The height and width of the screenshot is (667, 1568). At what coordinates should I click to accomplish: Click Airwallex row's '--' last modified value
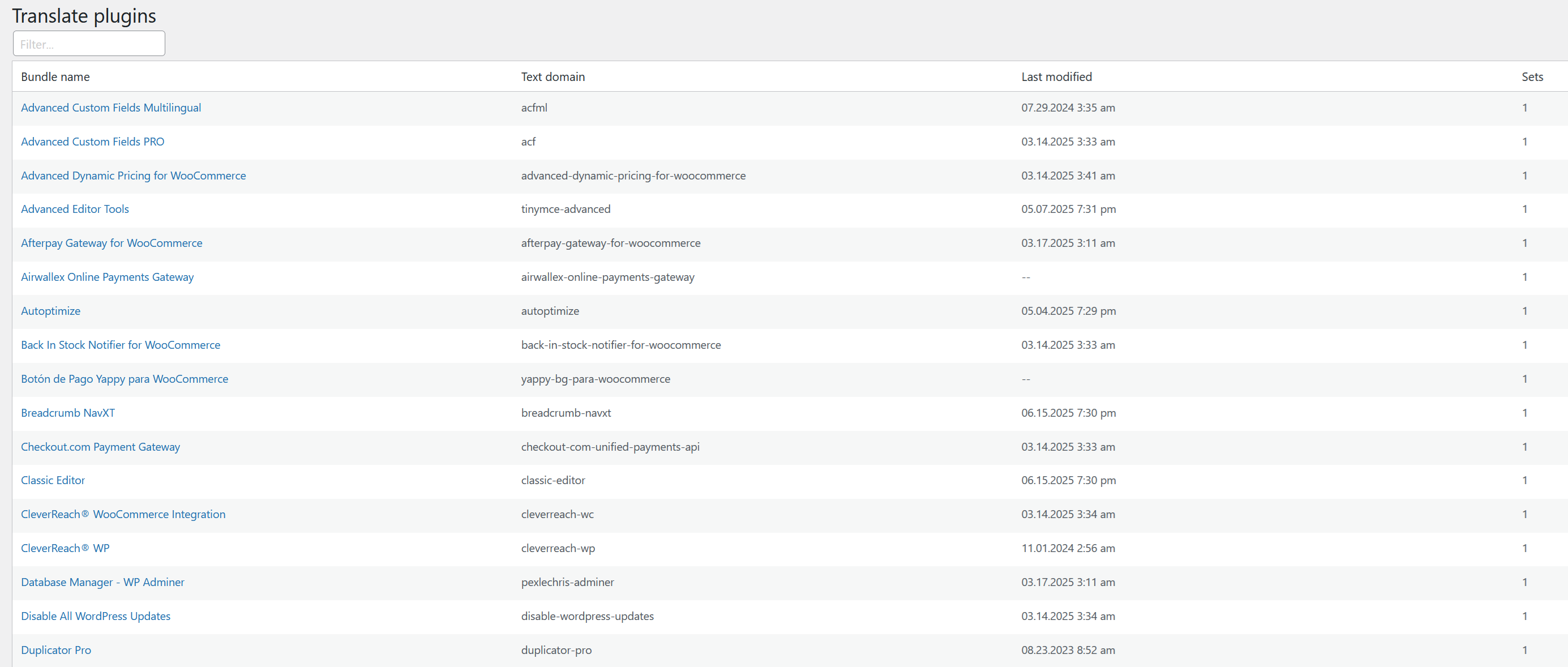[1026, 278]
